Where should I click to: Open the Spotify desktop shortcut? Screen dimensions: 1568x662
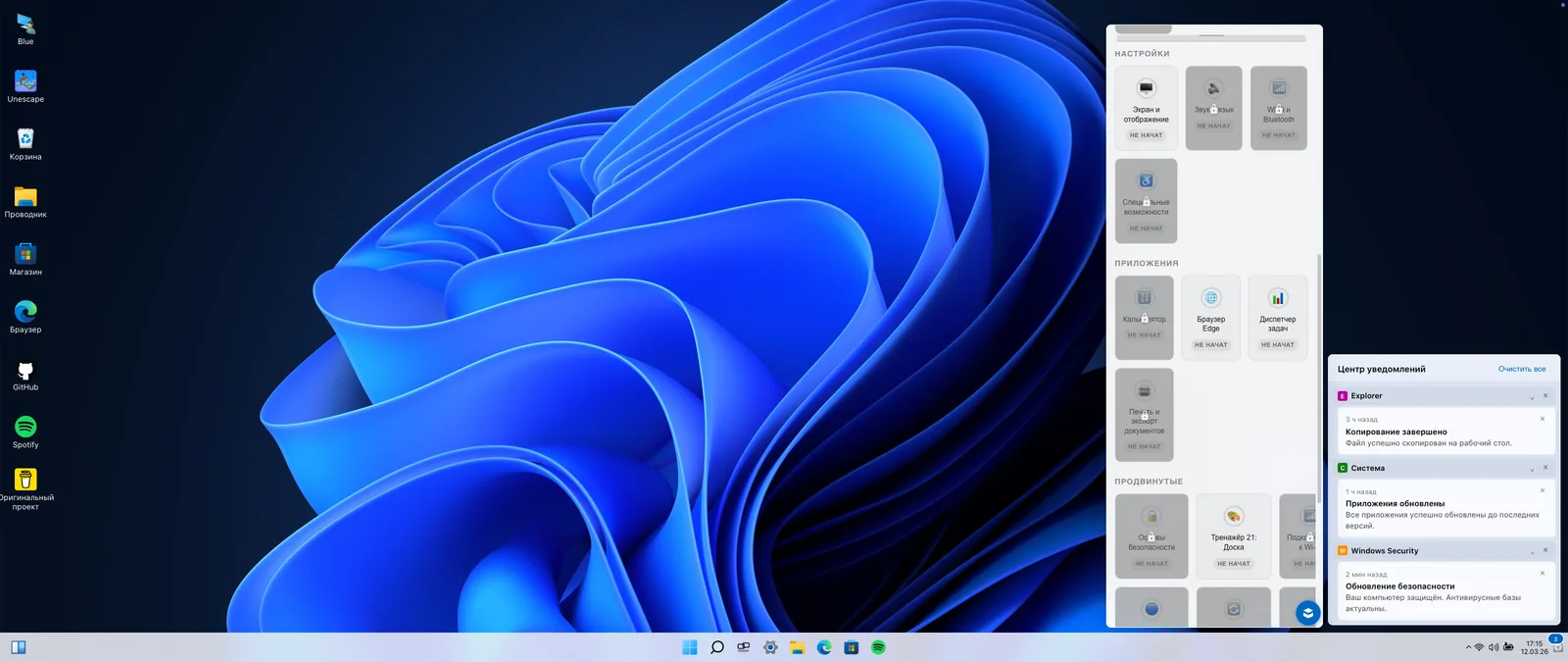pos(25,428)
